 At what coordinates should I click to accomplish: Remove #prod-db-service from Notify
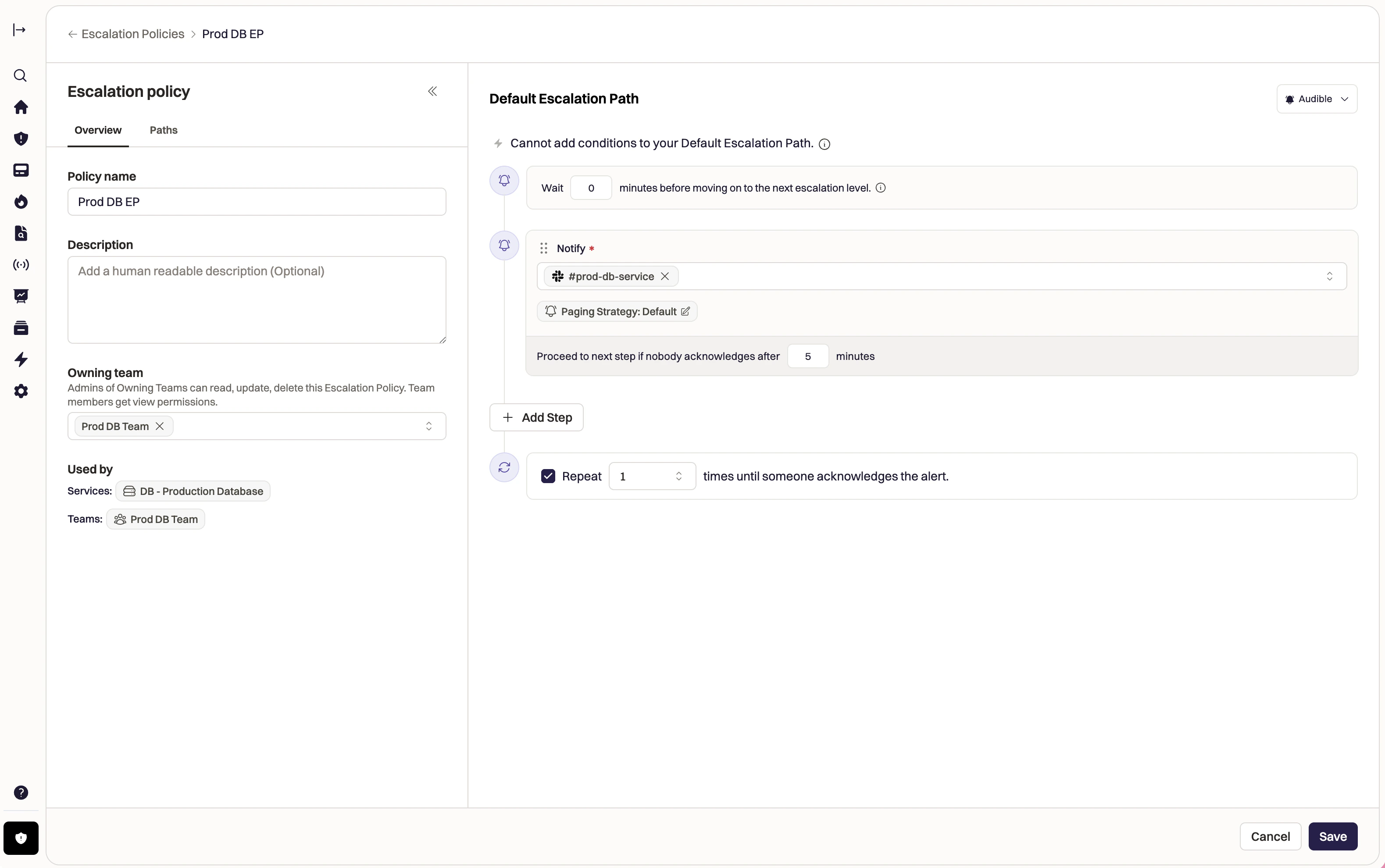tap(665, 276)
